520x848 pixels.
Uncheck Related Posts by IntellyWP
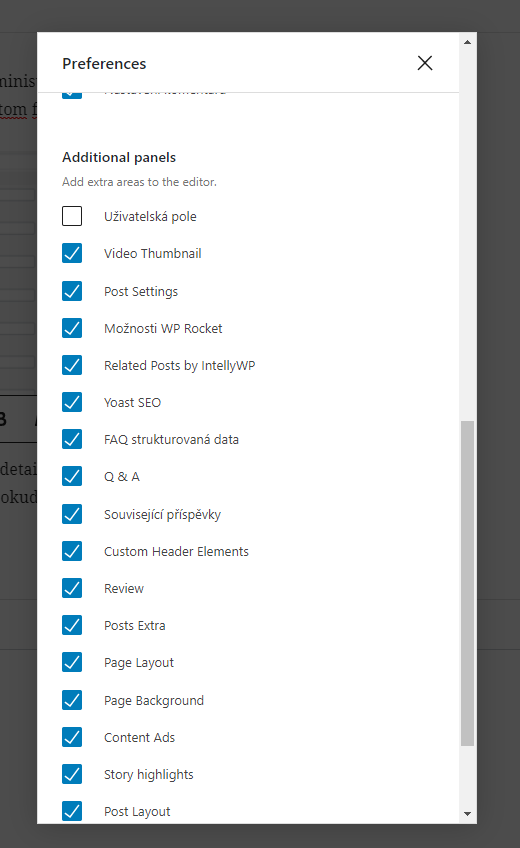(x=72, y=365)
